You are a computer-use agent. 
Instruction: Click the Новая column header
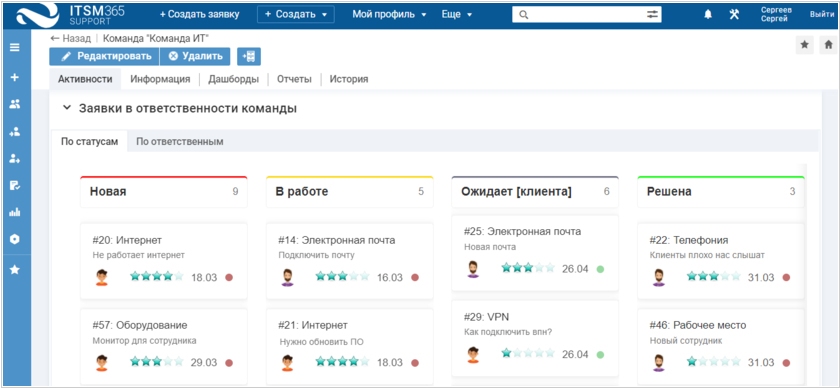[x=164, y=191]
